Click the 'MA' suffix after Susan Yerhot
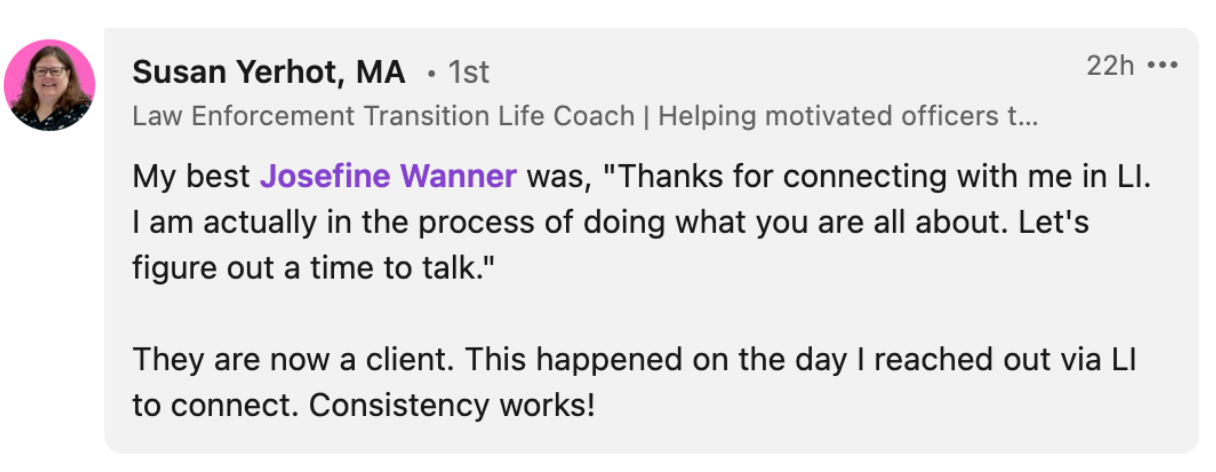This screenshot has width=1216, height=472. [380, 72]
